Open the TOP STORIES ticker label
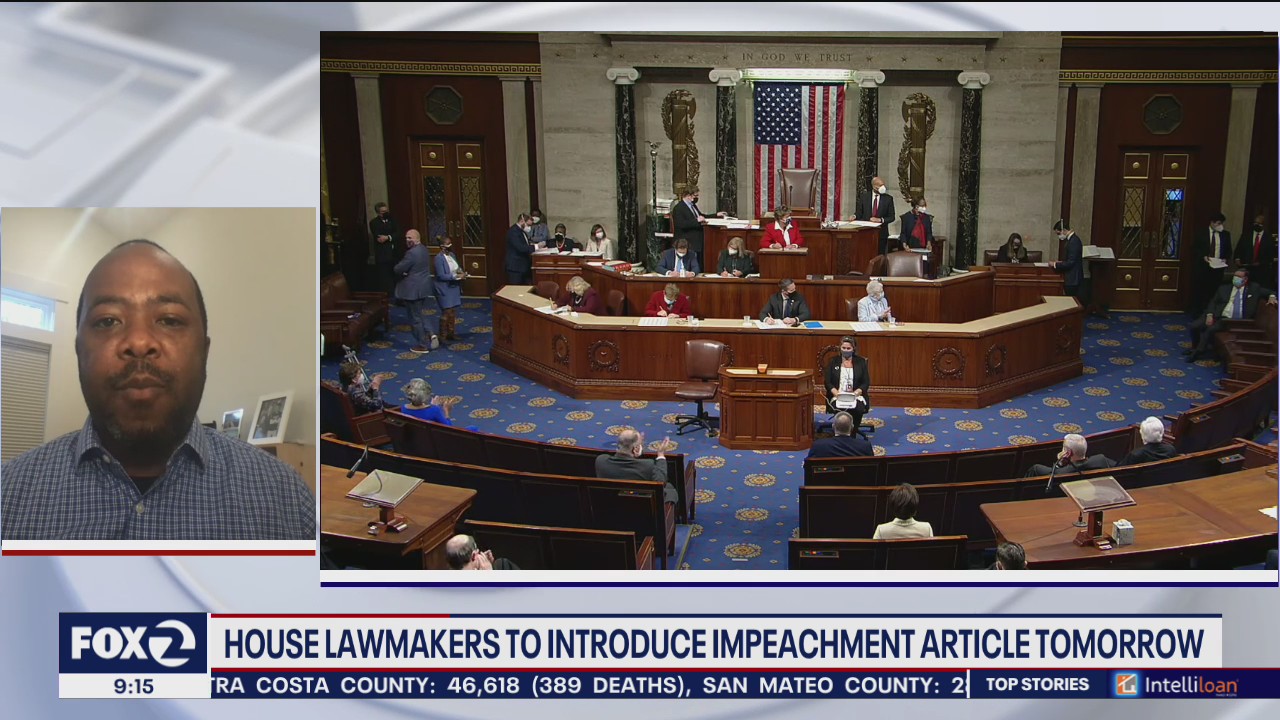Viewport: 1280px width, 720px height. pyautogui.click(x=1036, y=684)
